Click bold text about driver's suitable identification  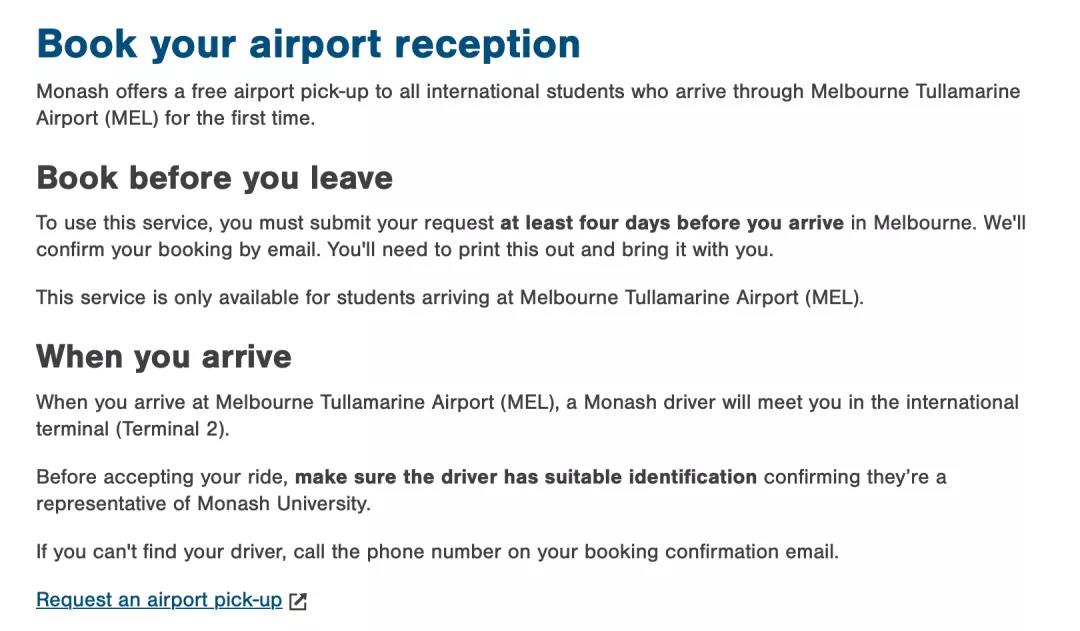point(526,477)
